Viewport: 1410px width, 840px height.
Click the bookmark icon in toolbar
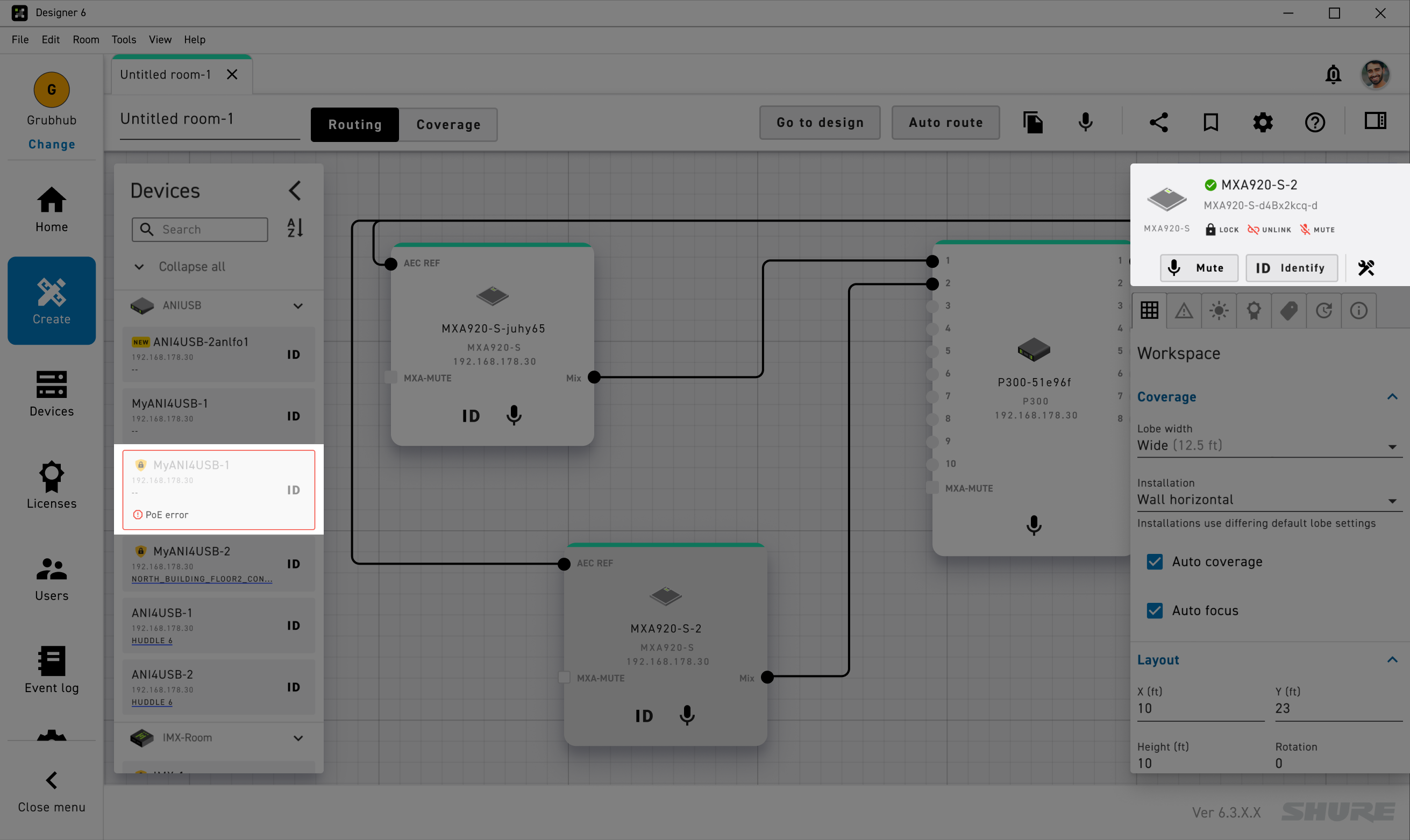[x=1210, y=122]
